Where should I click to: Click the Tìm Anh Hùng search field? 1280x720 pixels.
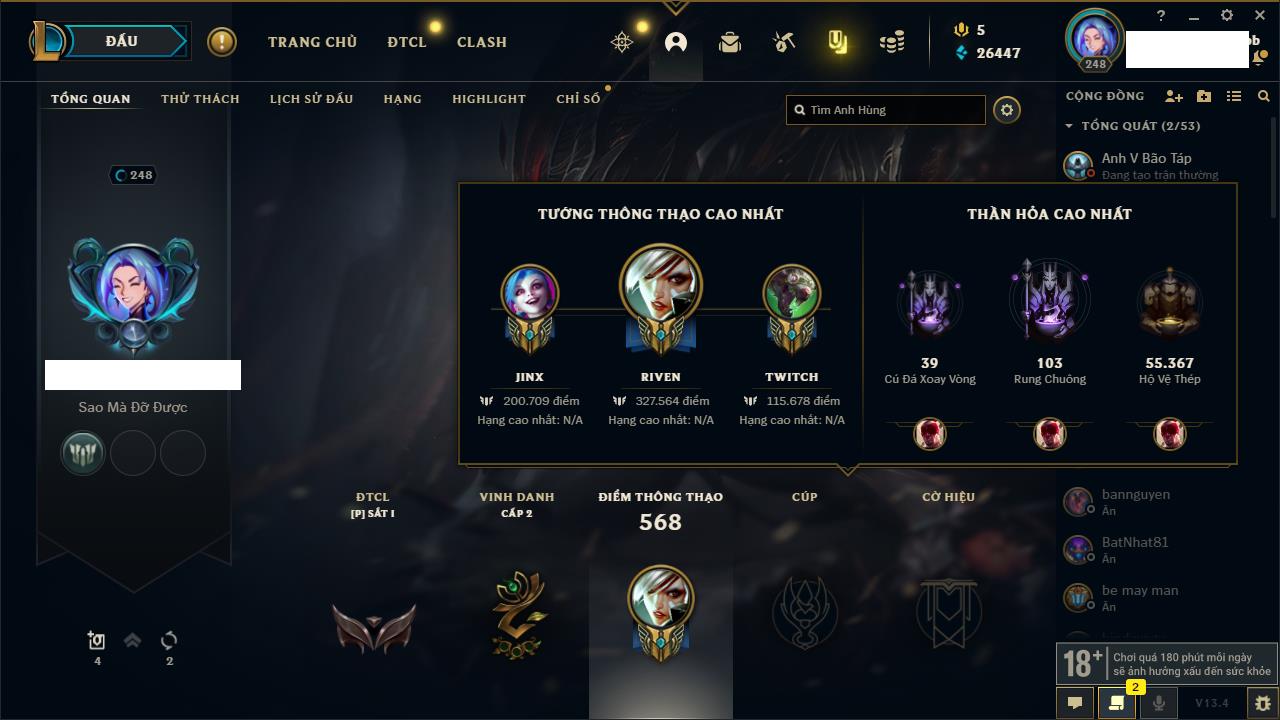[886, 110]
